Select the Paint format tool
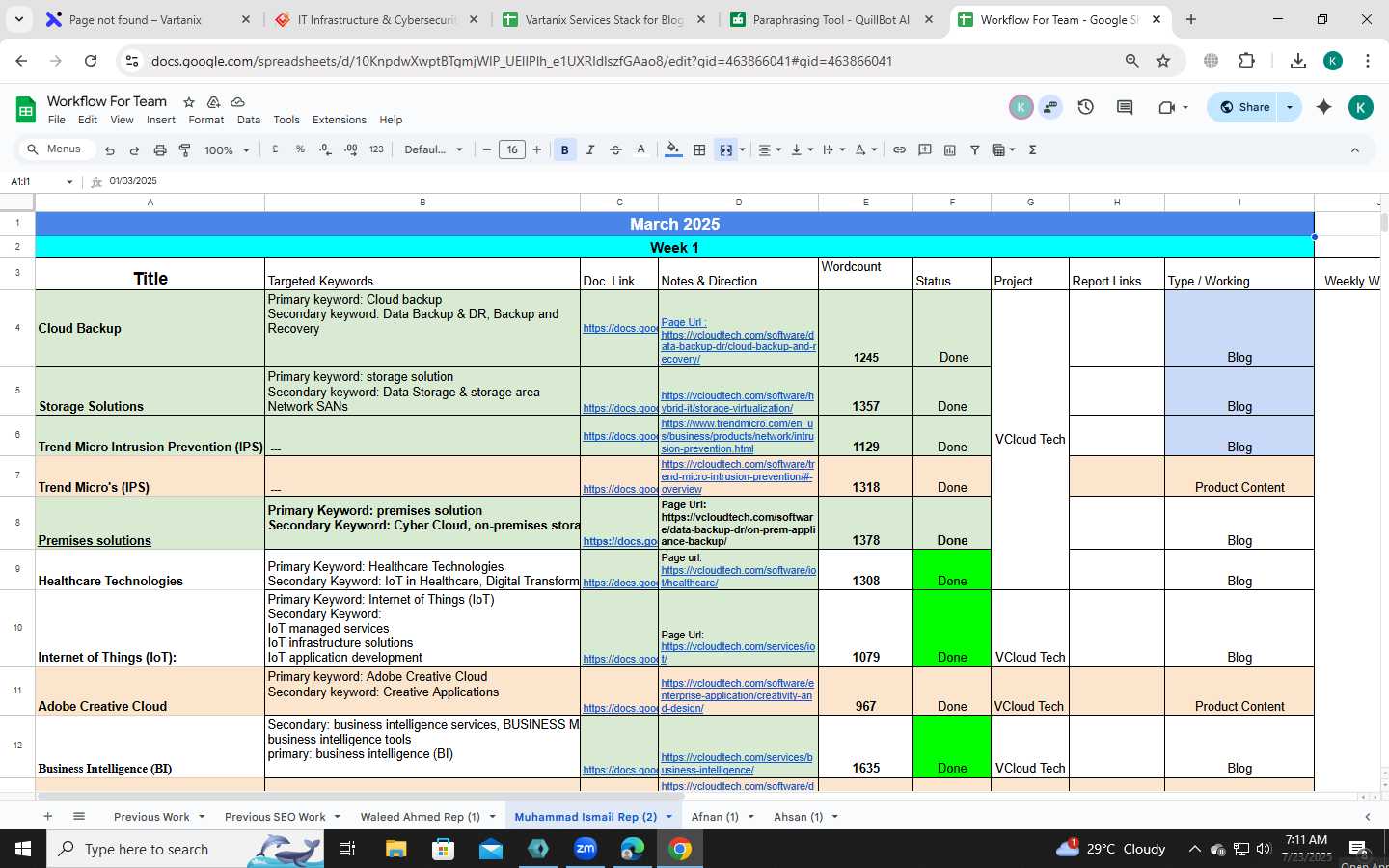The height and width of the screenshot is (868, 1389). coord(184,150)
